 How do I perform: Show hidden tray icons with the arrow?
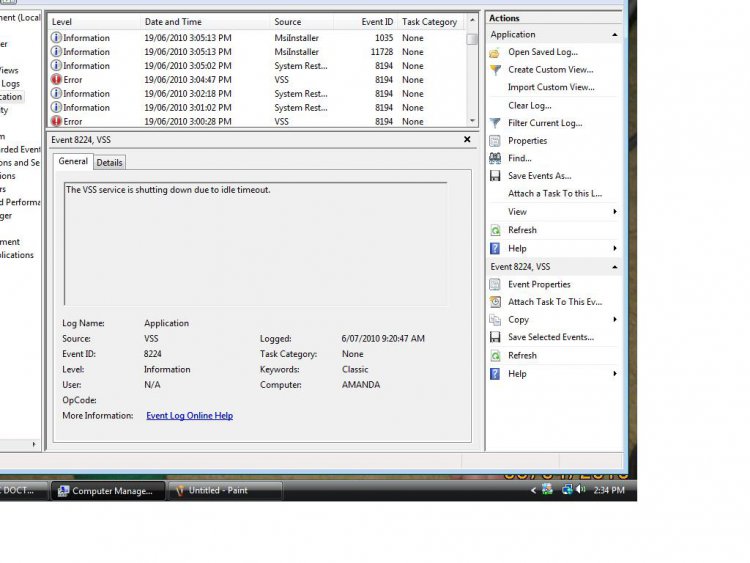[533, 490]
